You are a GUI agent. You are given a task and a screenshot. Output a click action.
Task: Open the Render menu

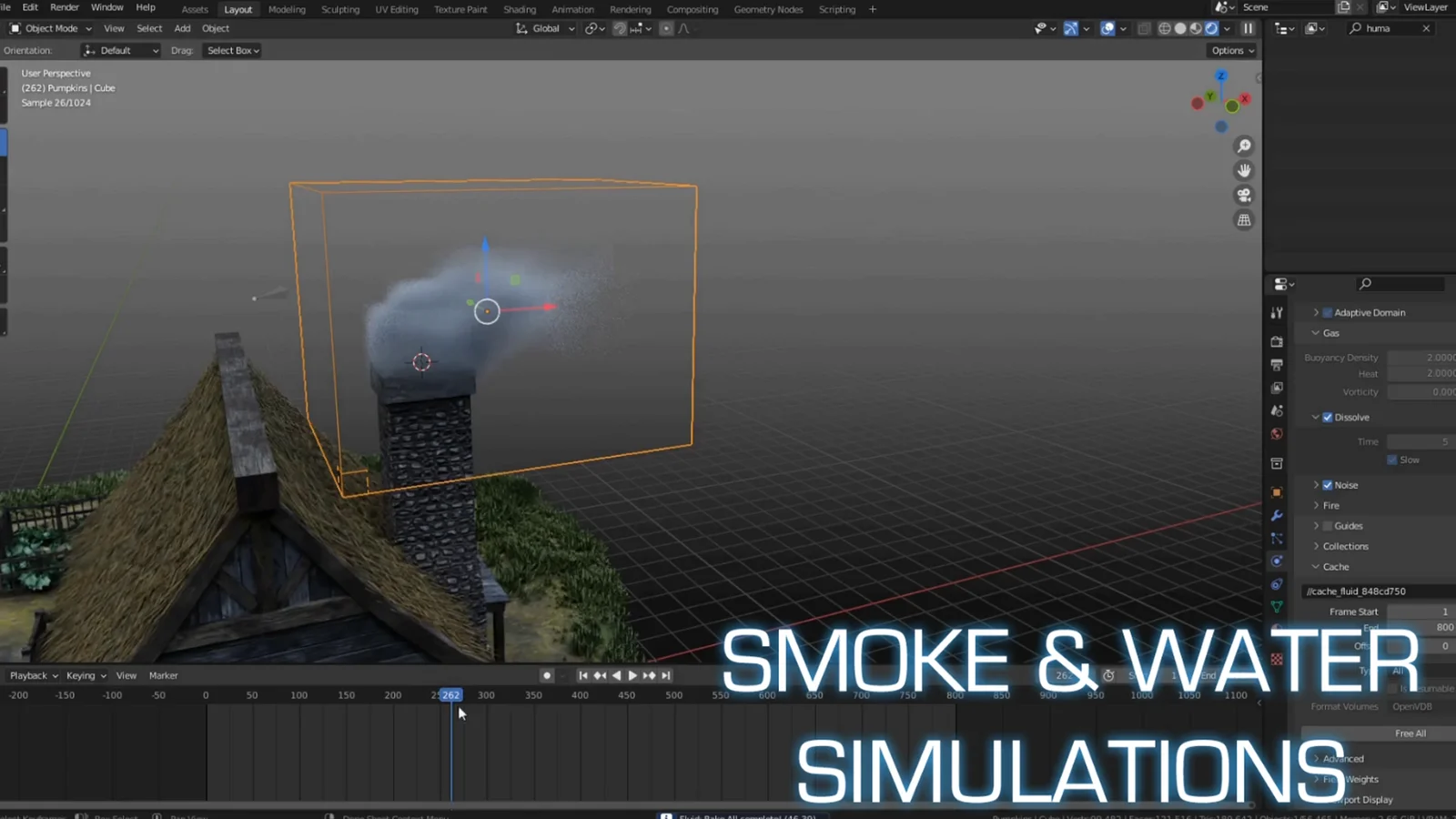click(64, 7)
